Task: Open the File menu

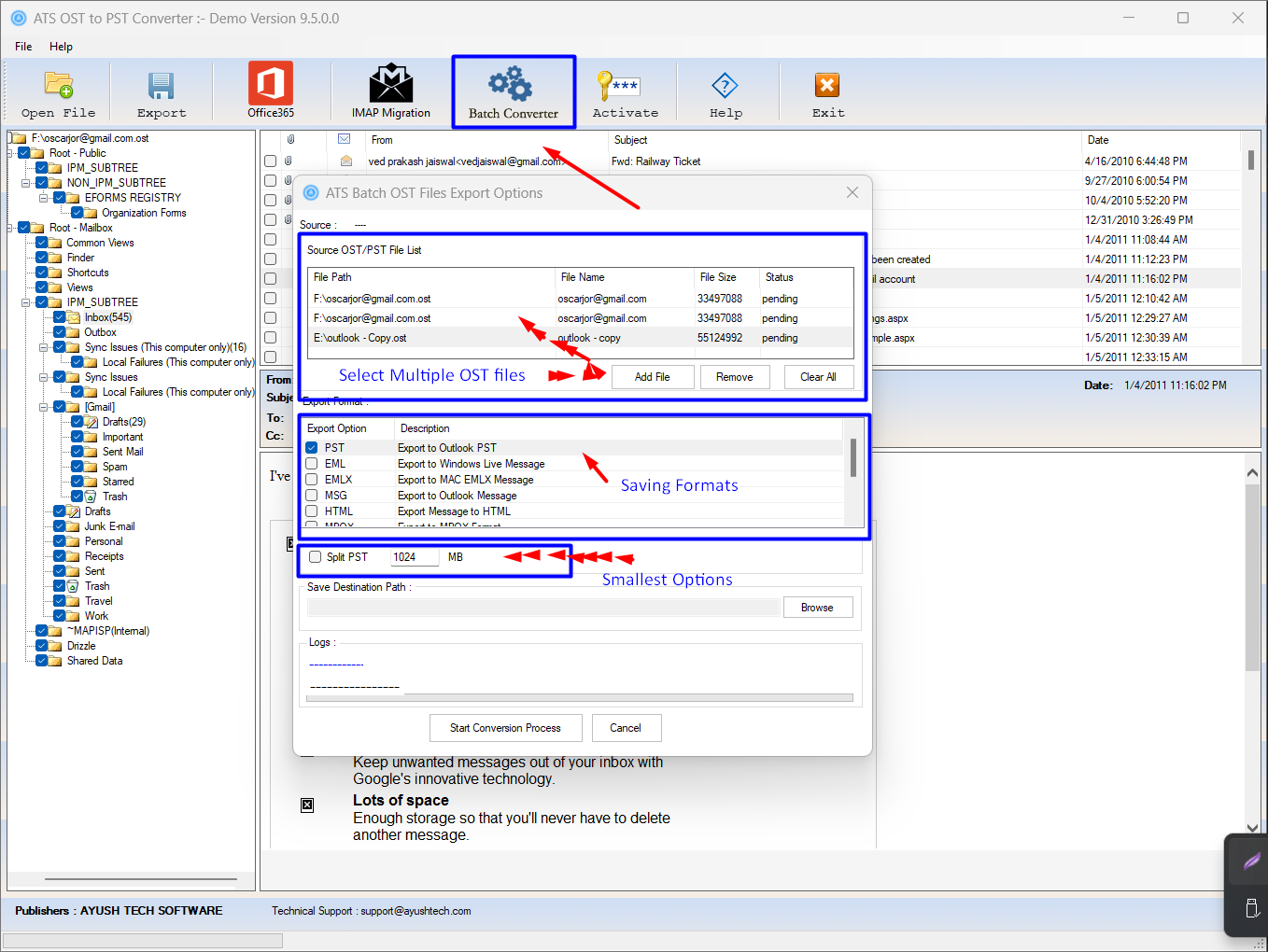Action: click(x=23, y=47)
